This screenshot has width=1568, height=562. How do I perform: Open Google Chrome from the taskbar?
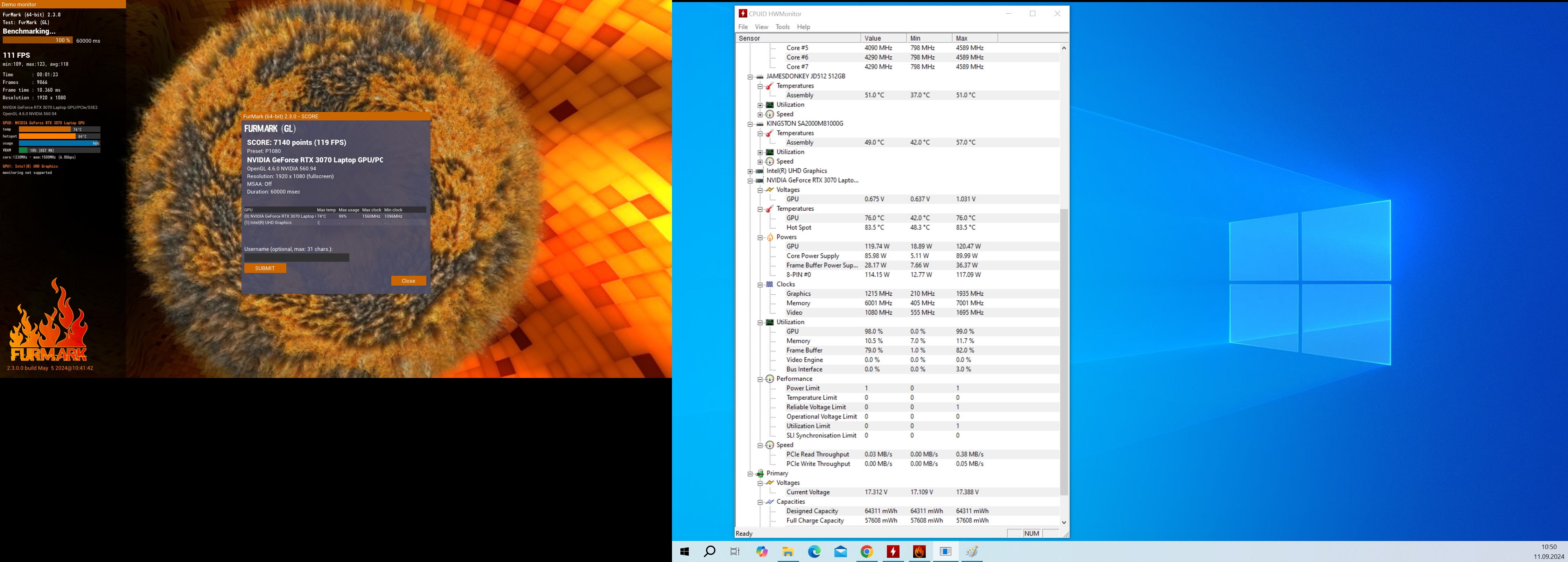pyautogui.click(x=867, y=552)
